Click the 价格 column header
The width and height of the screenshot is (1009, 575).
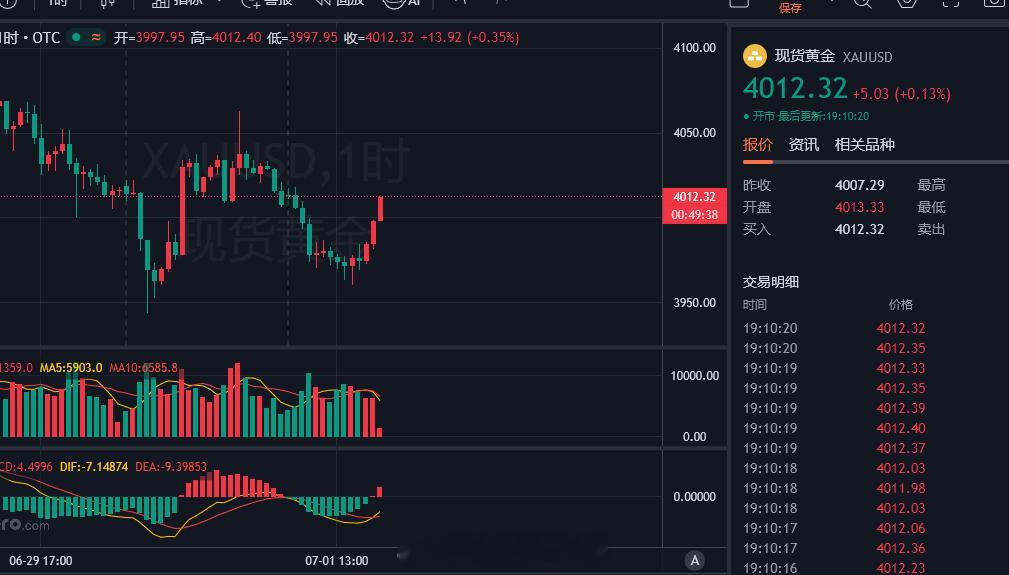click(901, 304)
